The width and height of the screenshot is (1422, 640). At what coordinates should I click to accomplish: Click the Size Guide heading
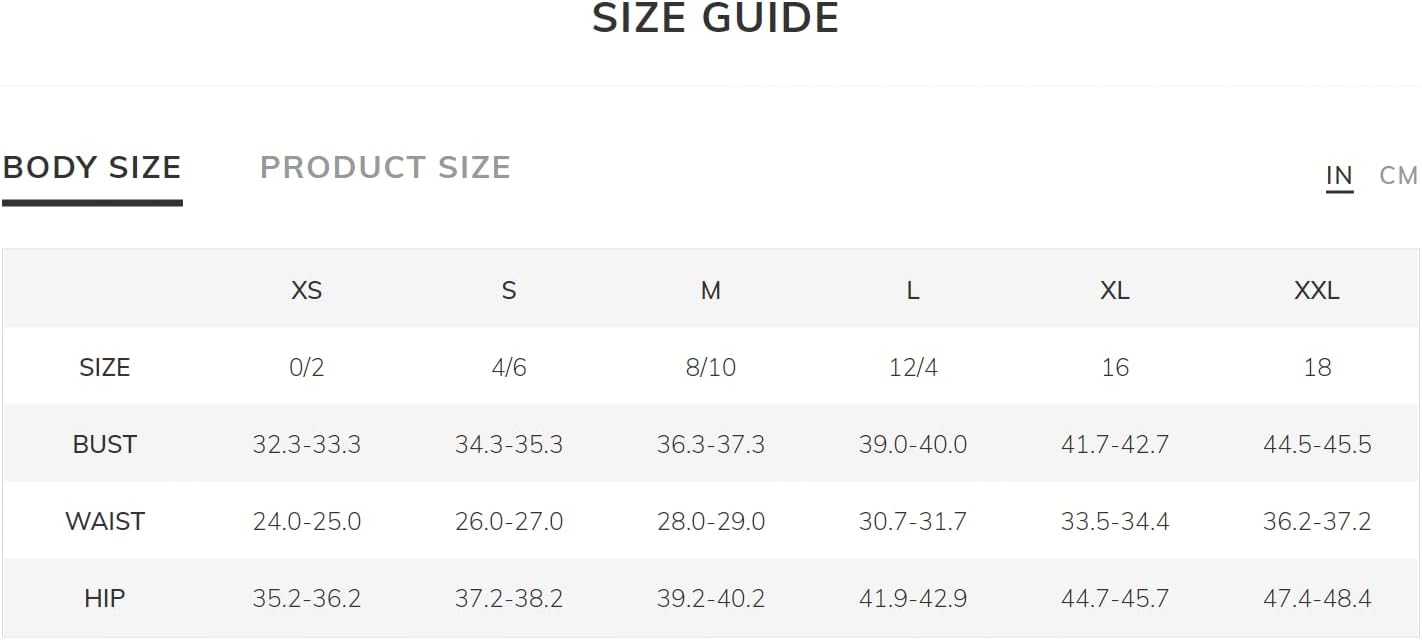pos(715,19)
